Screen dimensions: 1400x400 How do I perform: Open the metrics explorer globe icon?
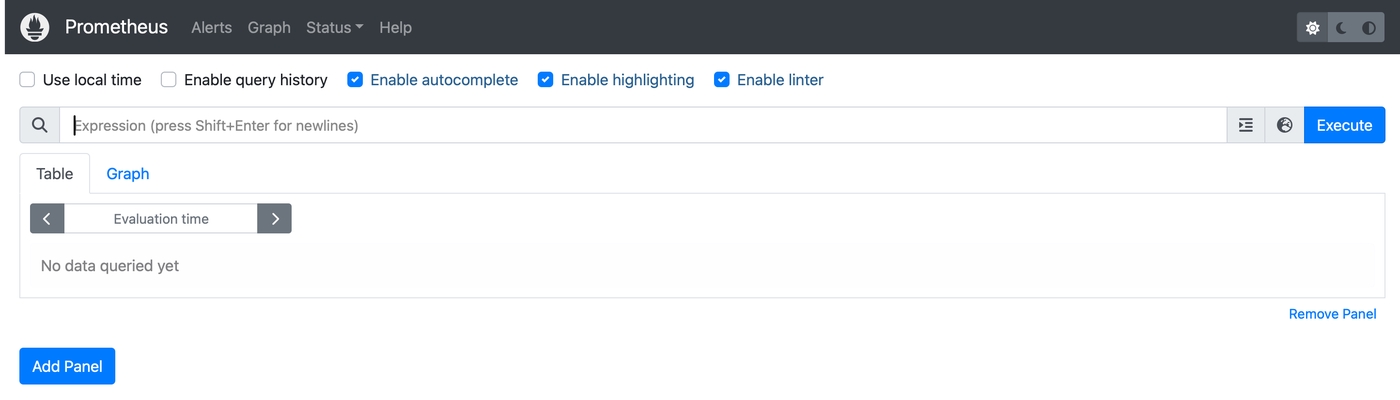pyautogui.click(x=1285, y=125)
